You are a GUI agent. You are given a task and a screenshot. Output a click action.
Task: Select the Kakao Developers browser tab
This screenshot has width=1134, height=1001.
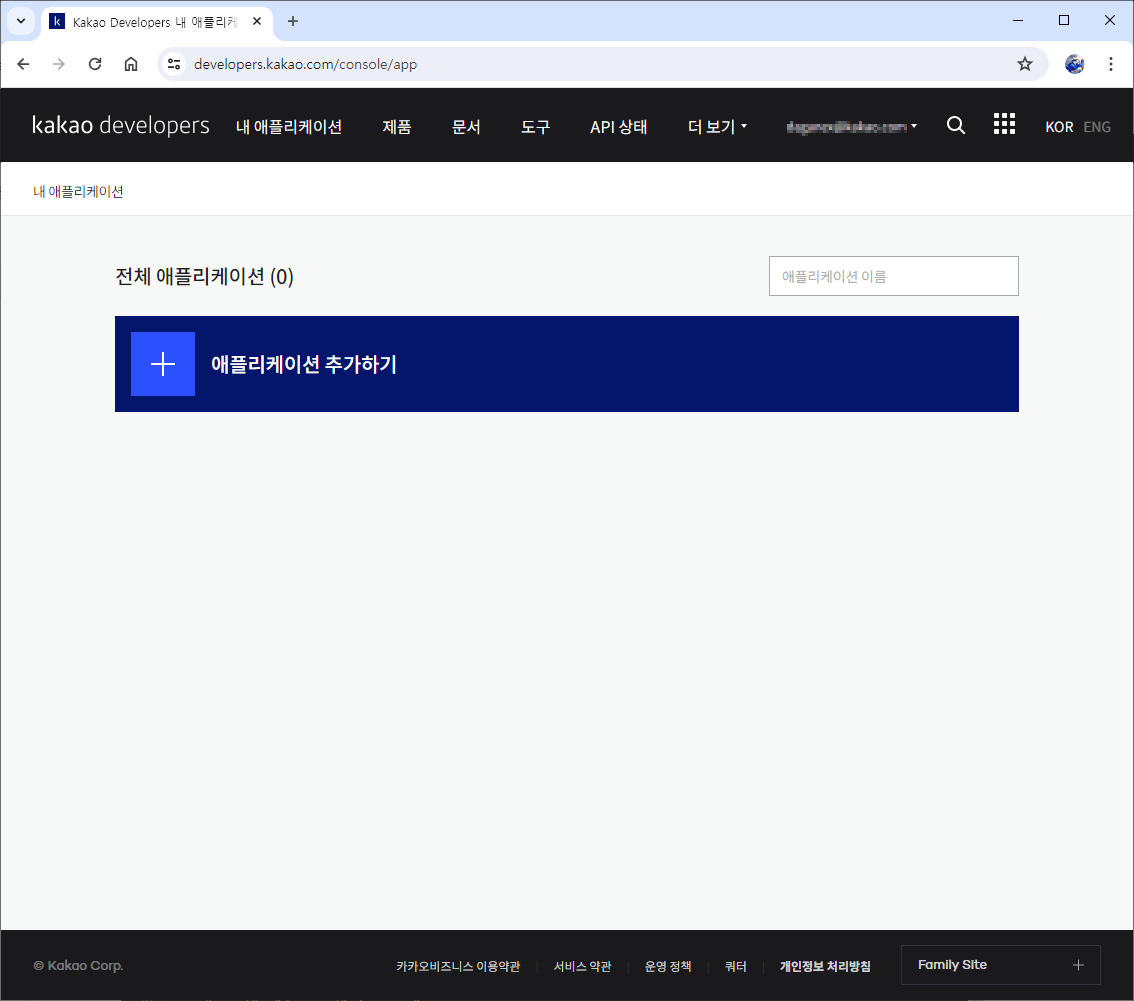click(155, 22)
